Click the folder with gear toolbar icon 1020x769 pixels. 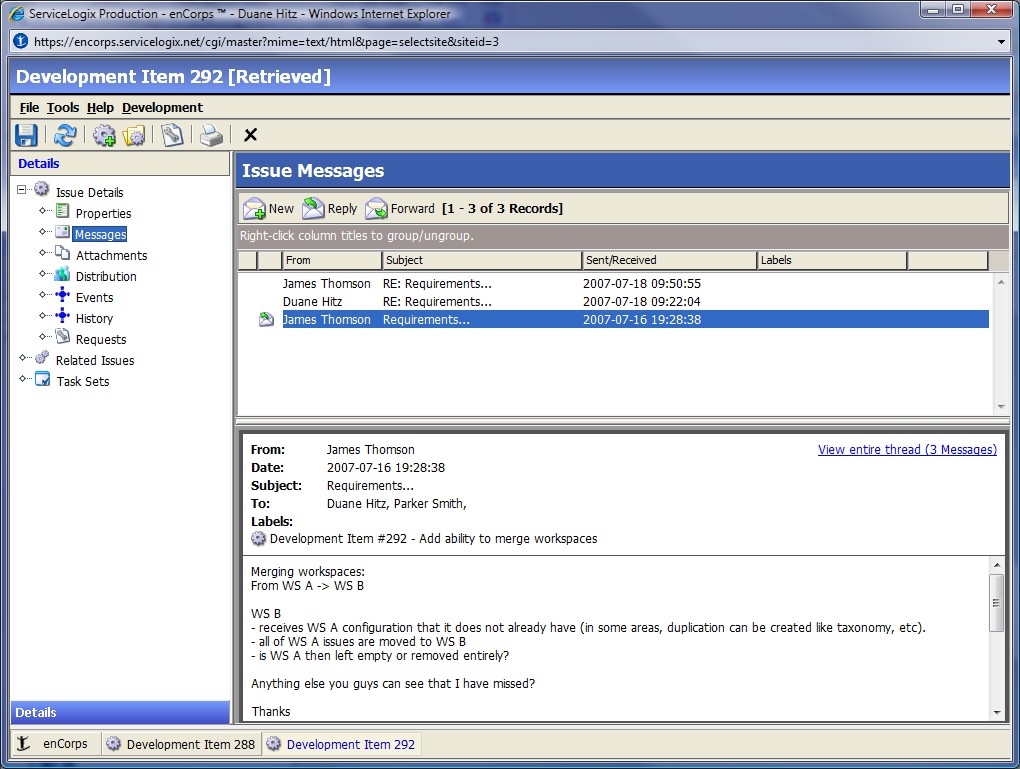134,135
